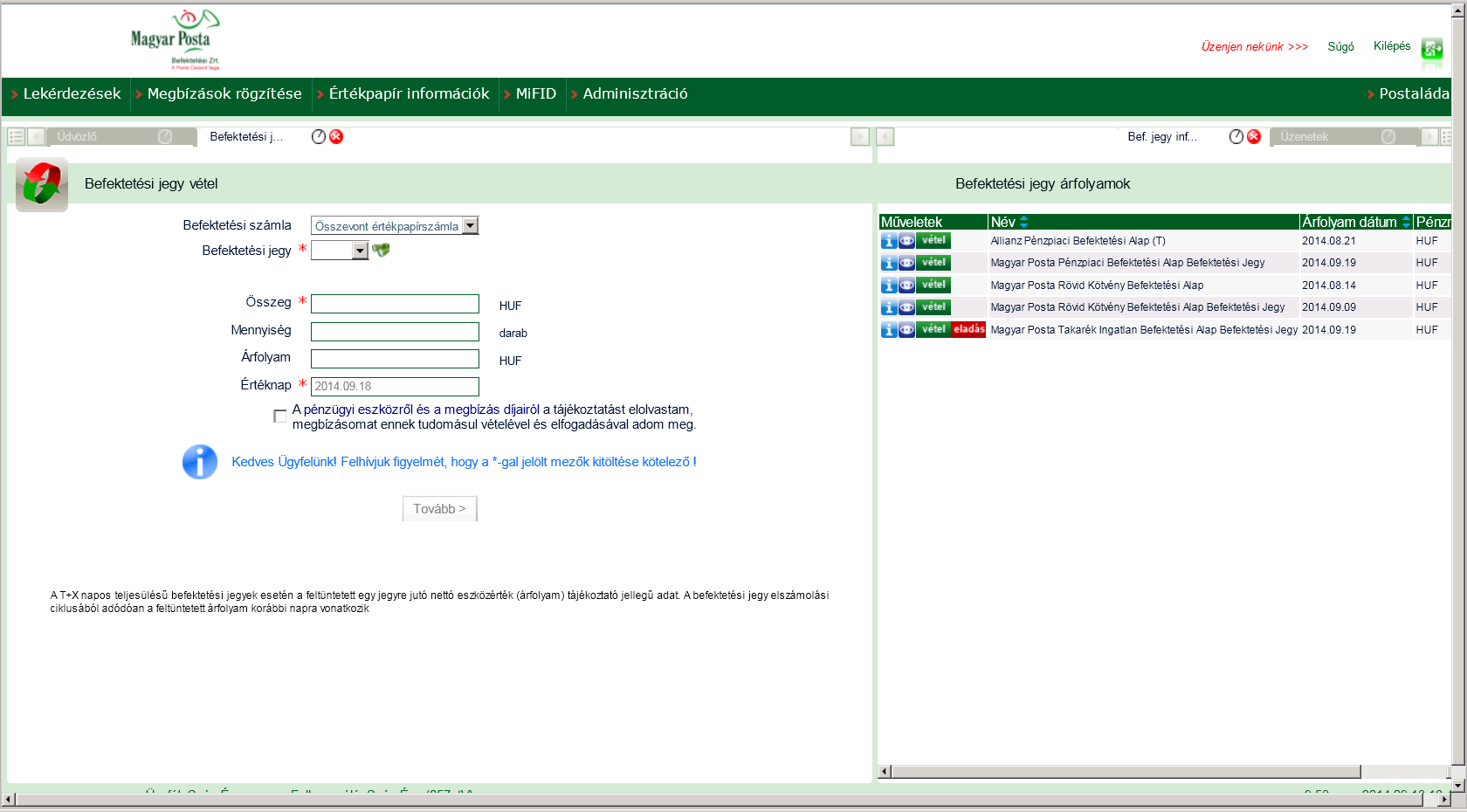The image size is (1467, 812).
Task: Click vertical scrollbar down arrow
Action: [x=1457, y=785]
